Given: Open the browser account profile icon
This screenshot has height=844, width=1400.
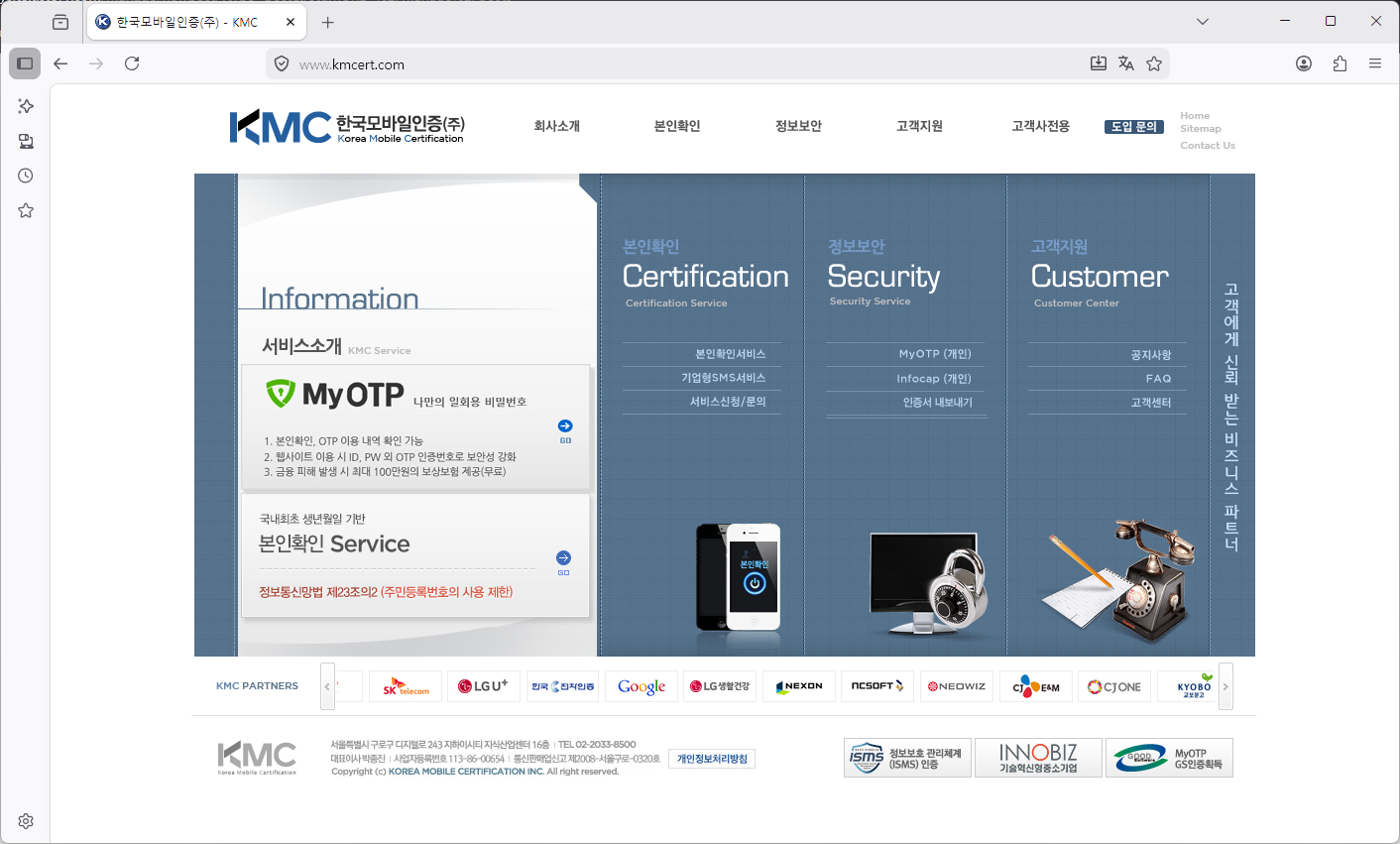Looking at the screenshot, I should pyautogui.click(x=1304, y=63).
